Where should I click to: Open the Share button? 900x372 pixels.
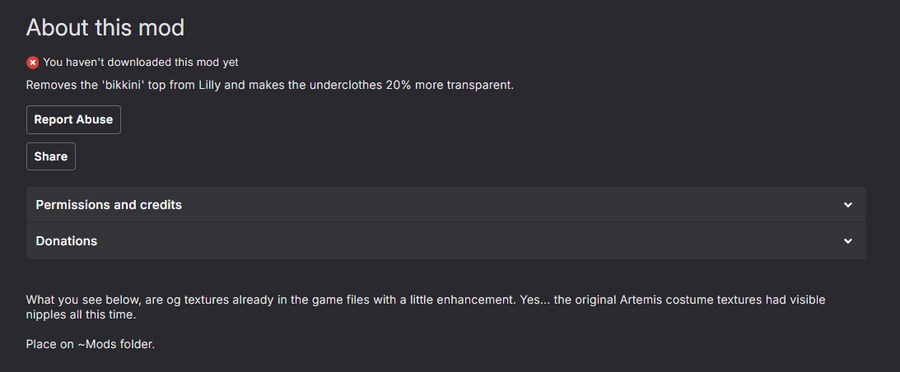51,156
